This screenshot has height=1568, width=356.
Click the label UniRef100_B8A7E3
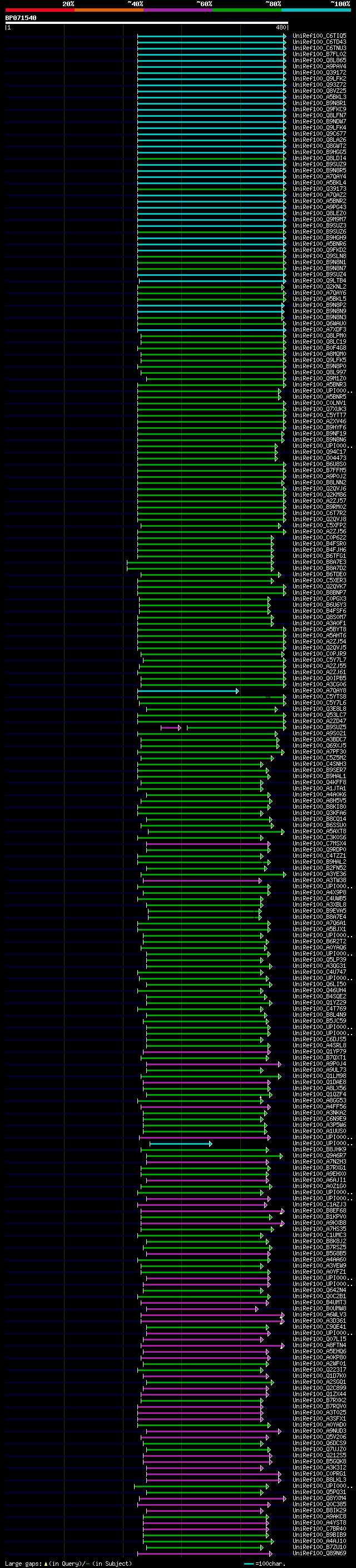319,562
